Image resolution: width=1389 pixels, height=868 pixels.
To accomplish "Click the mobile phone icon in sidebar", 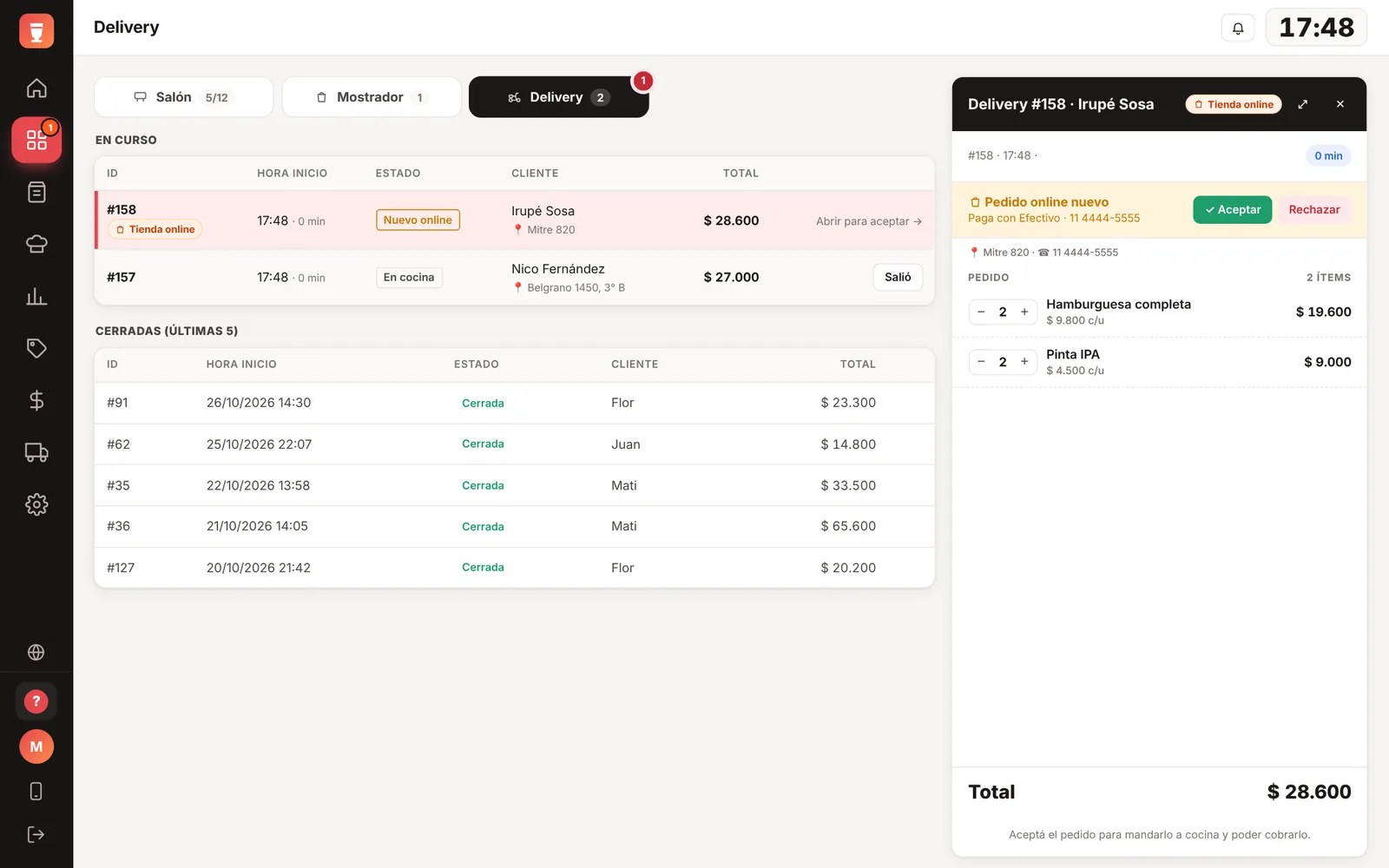I will click(36, 791).
